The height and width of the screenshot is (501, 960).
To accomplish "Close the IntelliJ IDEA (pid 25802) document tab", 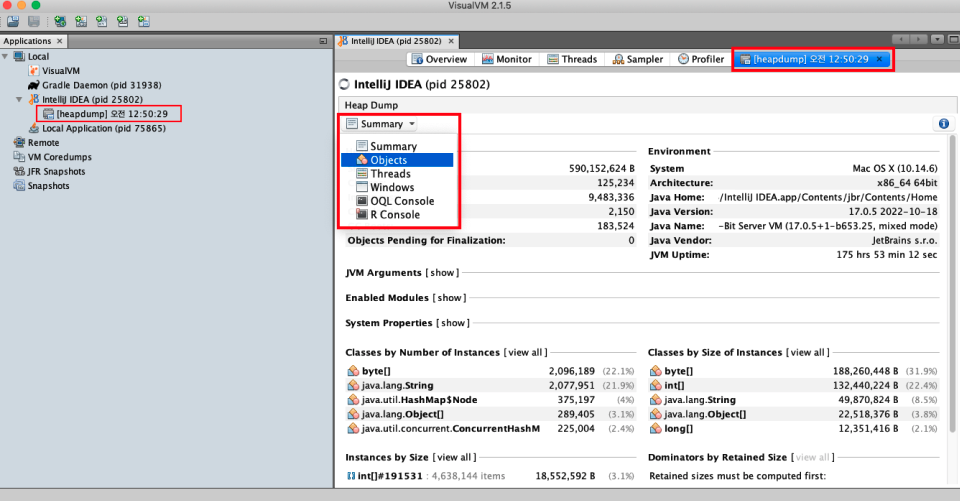I will pyautogui.click(x=451, y=41).
